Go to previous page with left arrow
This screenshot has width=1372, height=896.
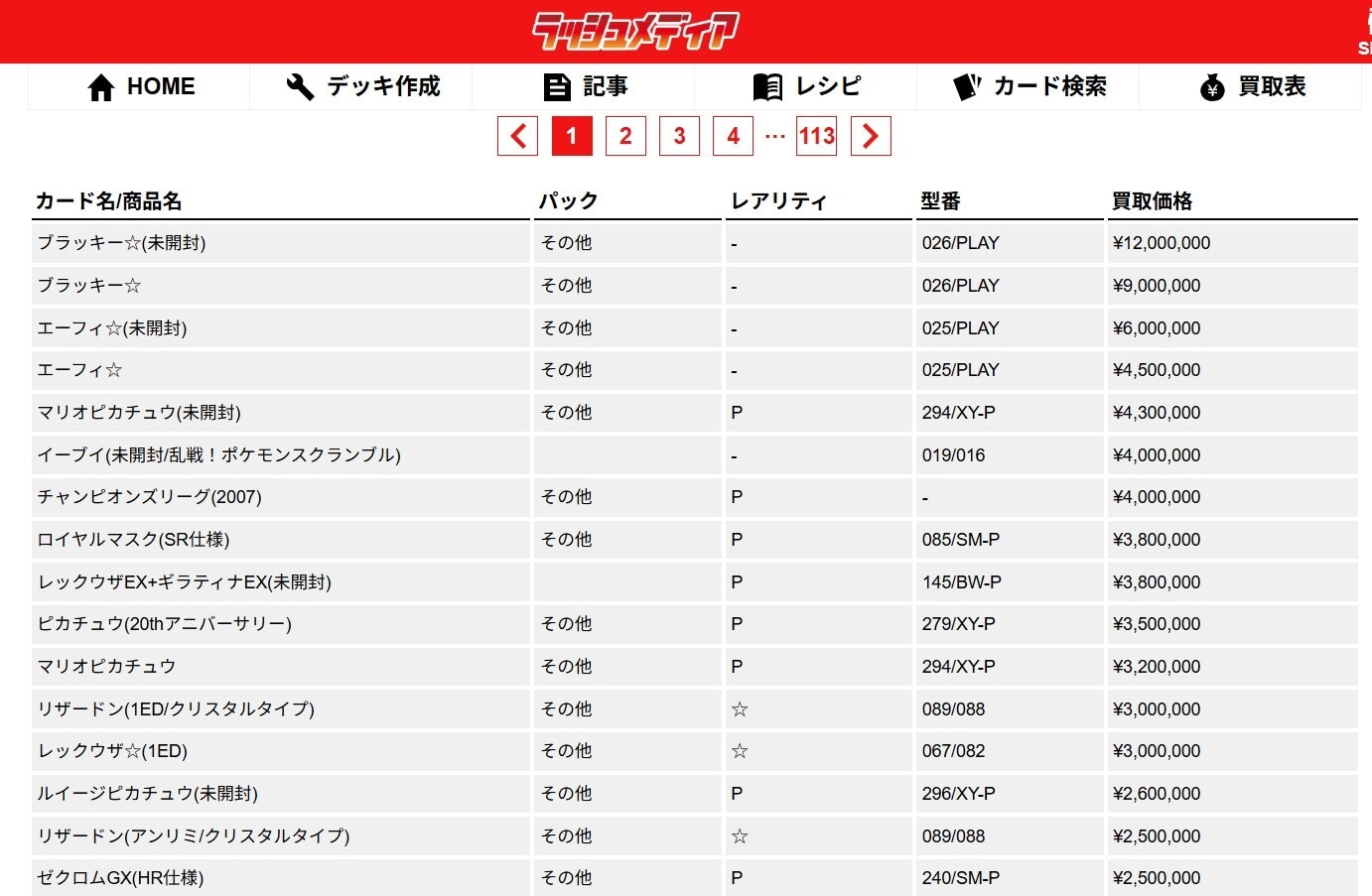click(x=517, y=136)
